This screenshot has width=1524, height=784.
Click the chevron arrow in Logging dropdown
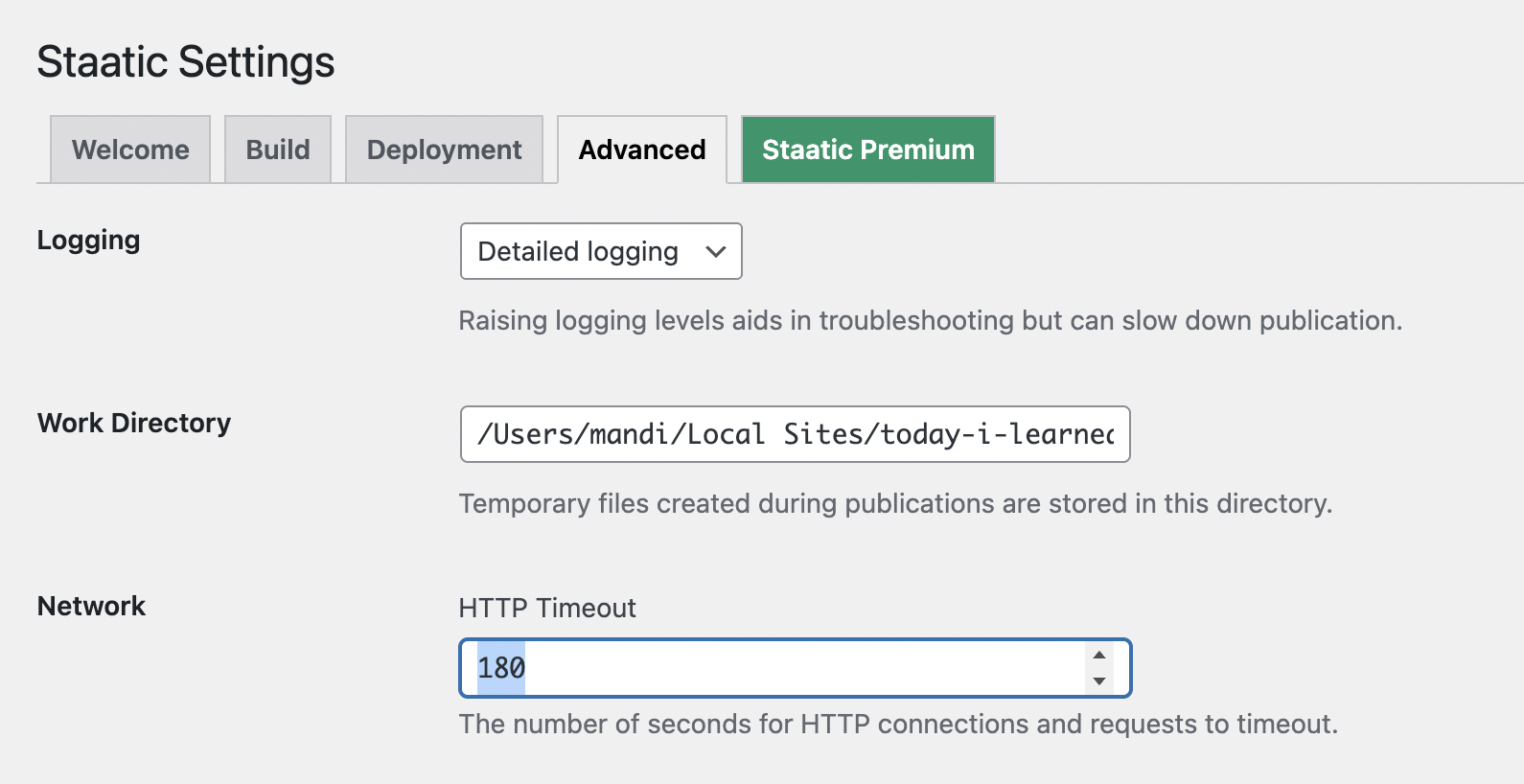[x=715, y=251]
